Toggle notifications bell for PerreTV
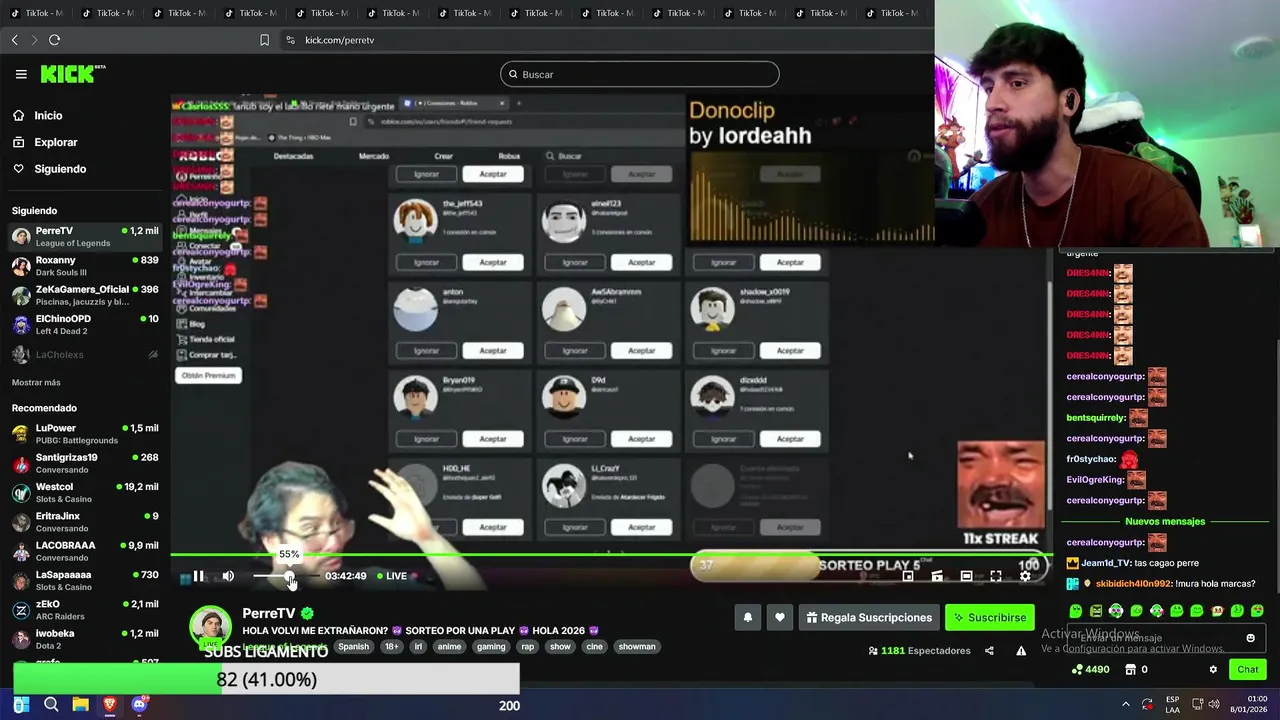Viewport: 1280px width, 720px height. [x=747, y=618]
